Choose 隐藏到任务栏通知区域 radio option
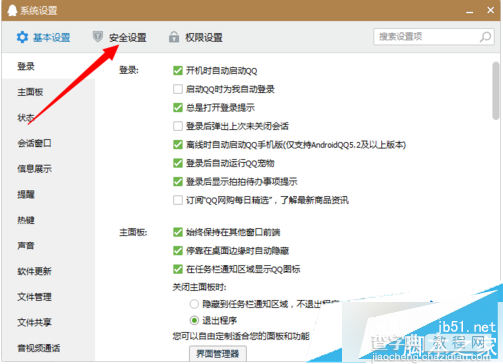 tap(194, 304)
